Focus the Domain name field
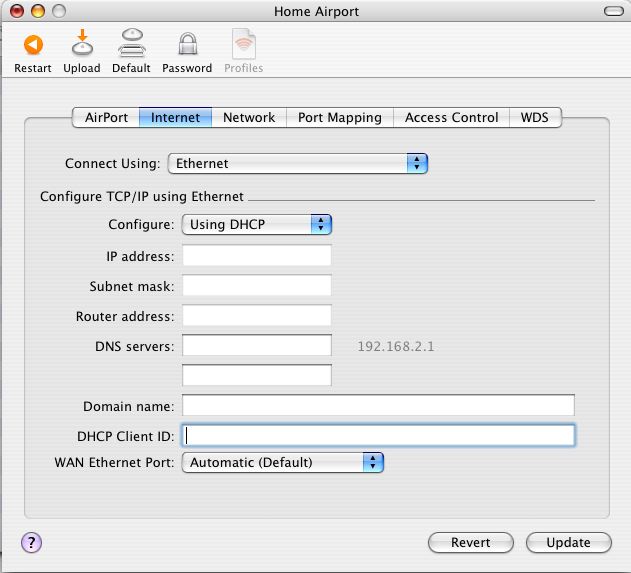 point(378,405)
